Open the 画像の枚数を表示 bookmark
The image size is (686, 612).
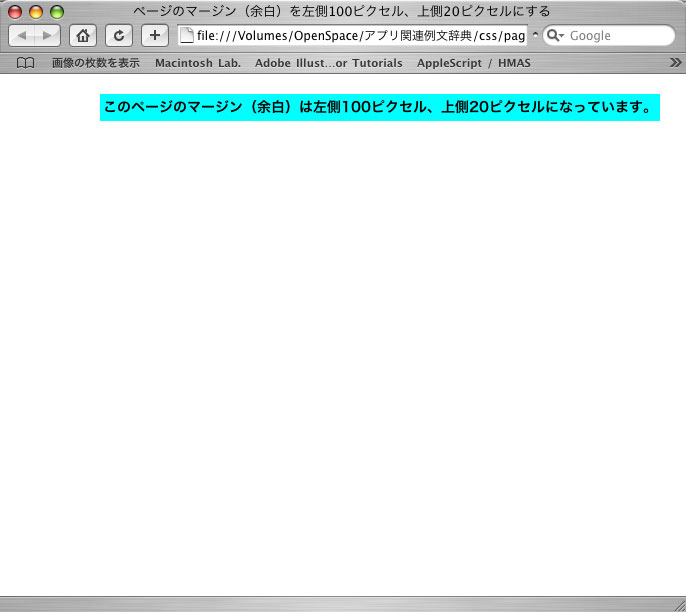point(96,63)
